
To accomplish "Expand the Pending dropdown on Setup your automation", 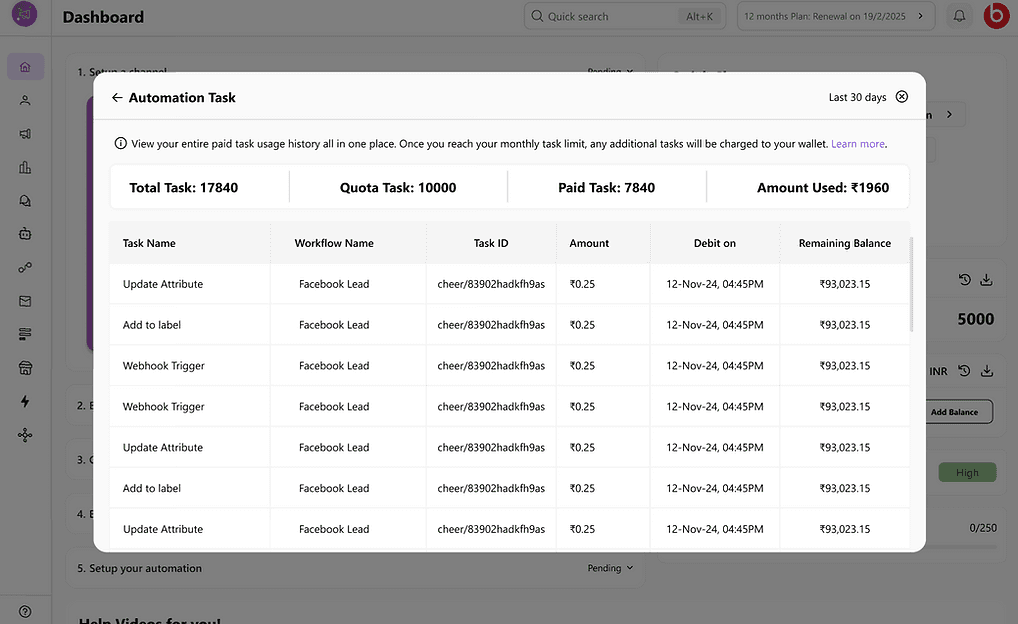I will 610,568.
